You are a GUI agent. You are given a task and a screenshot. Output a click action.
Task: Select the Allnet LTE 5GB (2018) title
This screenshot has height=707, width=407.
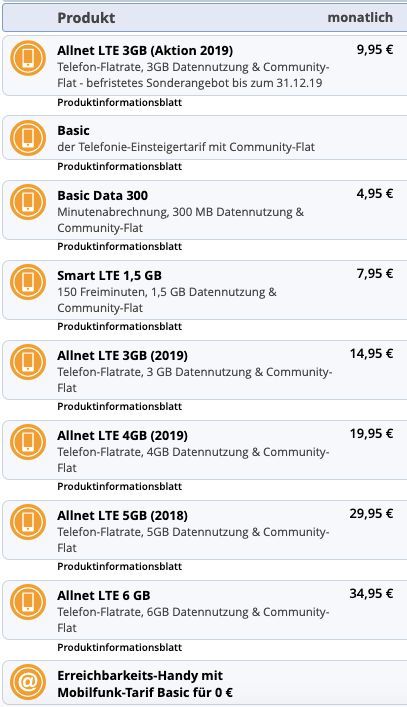click(x=122, y=515)
